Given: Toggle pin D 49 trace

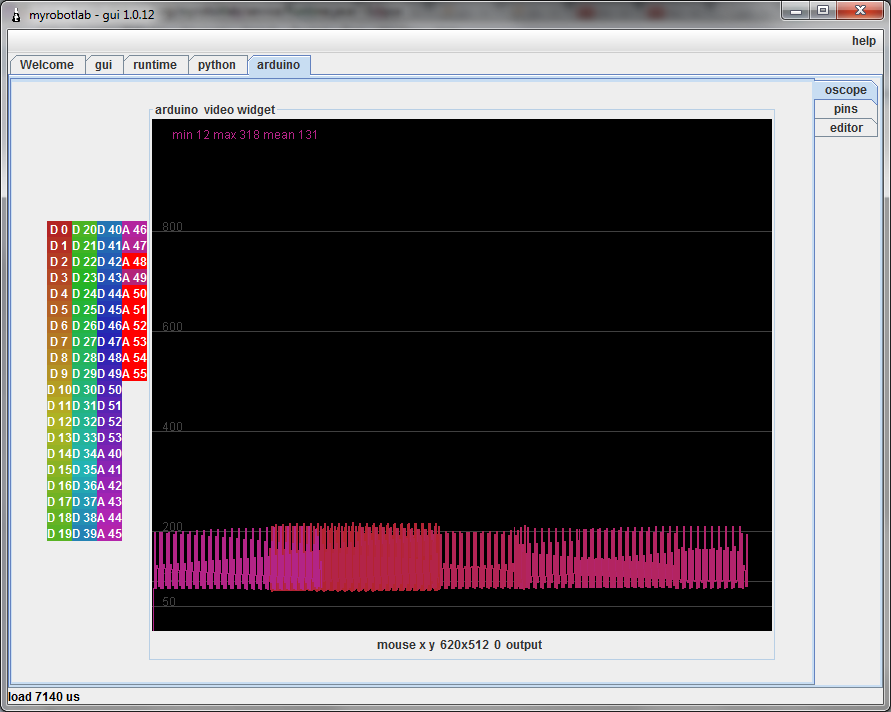Looking at the screenshot, I should pos(109,373).
